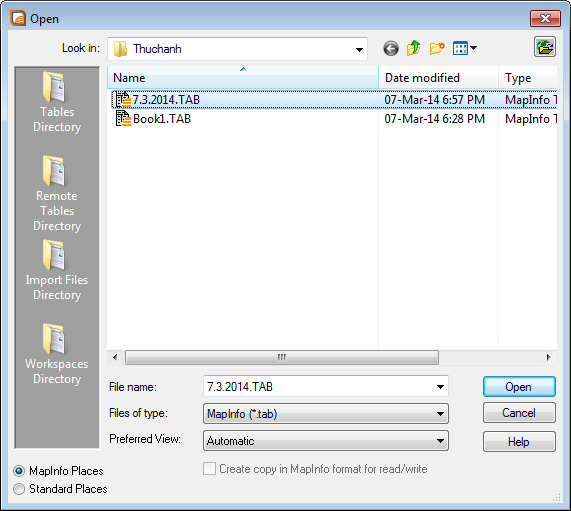Viewport: 571px width, 511px height.
Task: Click the Cancel button
Action: point(519,413)
